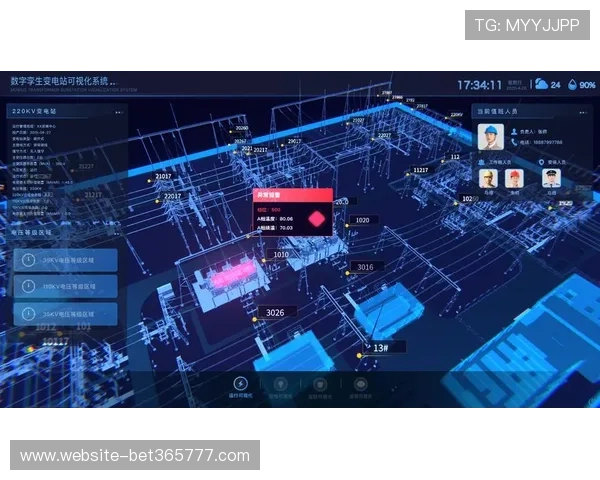Select equipment label 22027
The height and width of the screenshot is (480, 600).
[385, 136]
